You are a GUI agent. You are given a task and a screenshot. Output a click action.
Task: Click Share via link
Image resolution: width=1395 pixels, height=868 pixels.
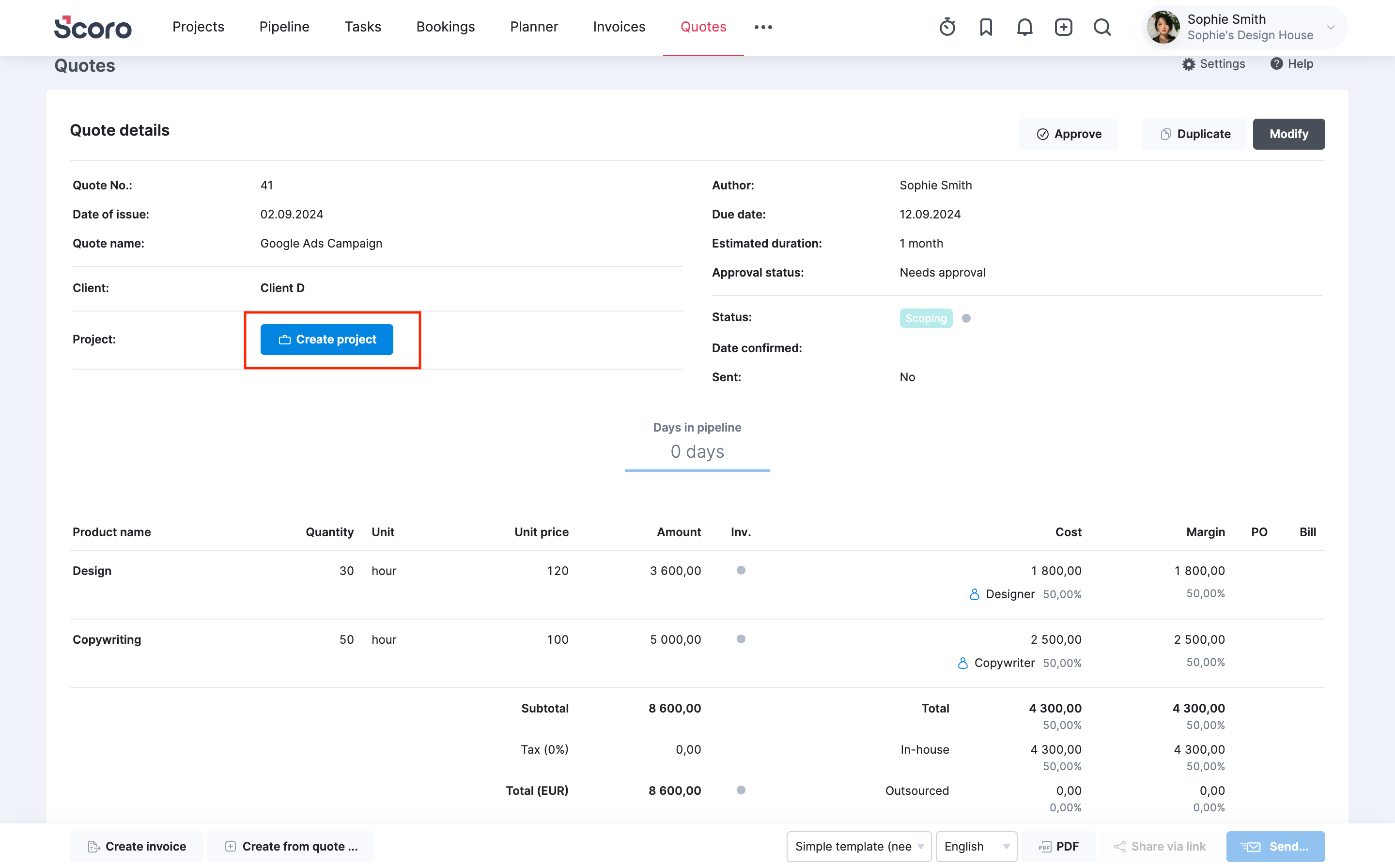(1160, 846)
